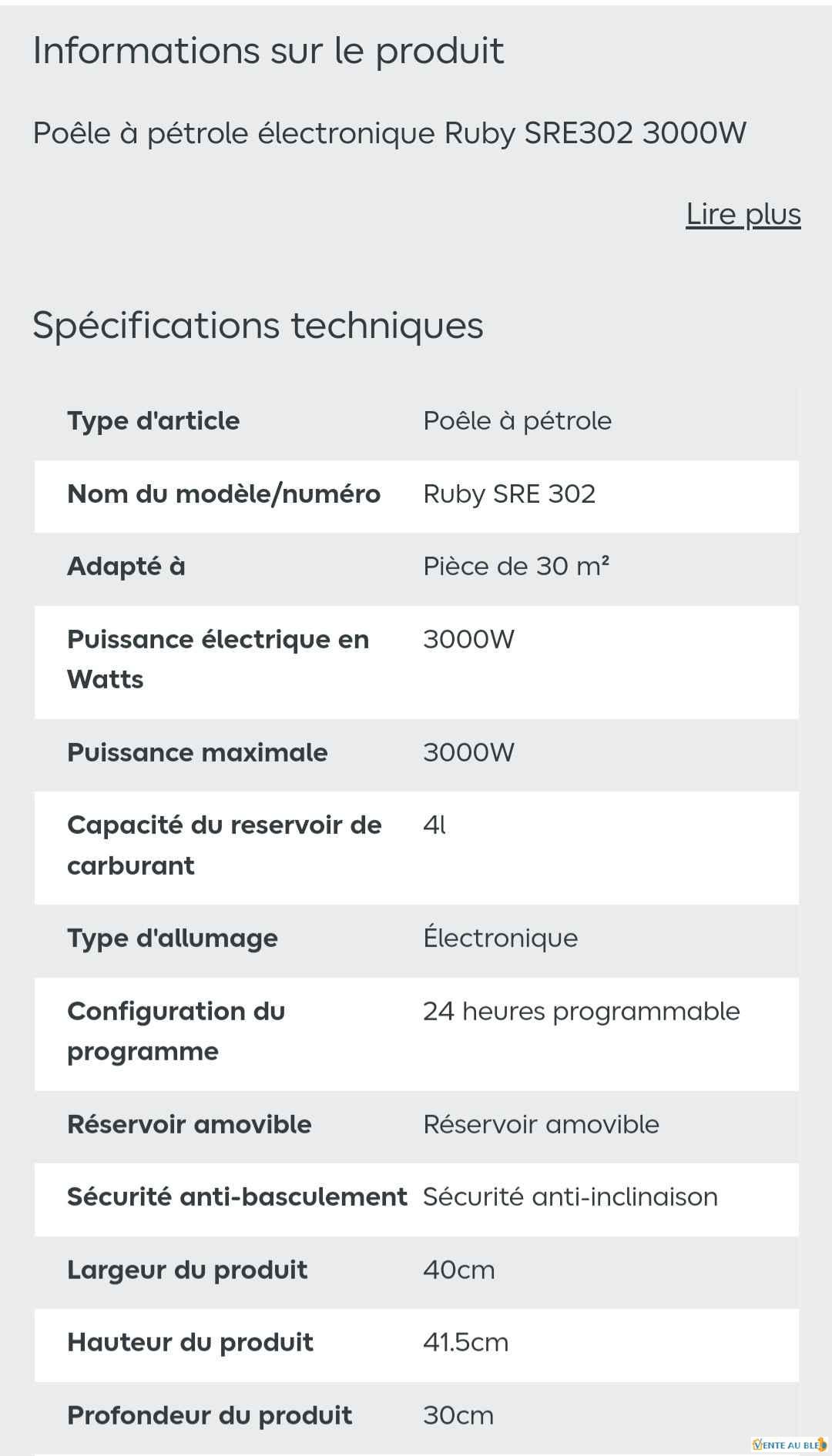Click the "41.5cm" height value
The image size is (832, 1456).
[465, 1342]
